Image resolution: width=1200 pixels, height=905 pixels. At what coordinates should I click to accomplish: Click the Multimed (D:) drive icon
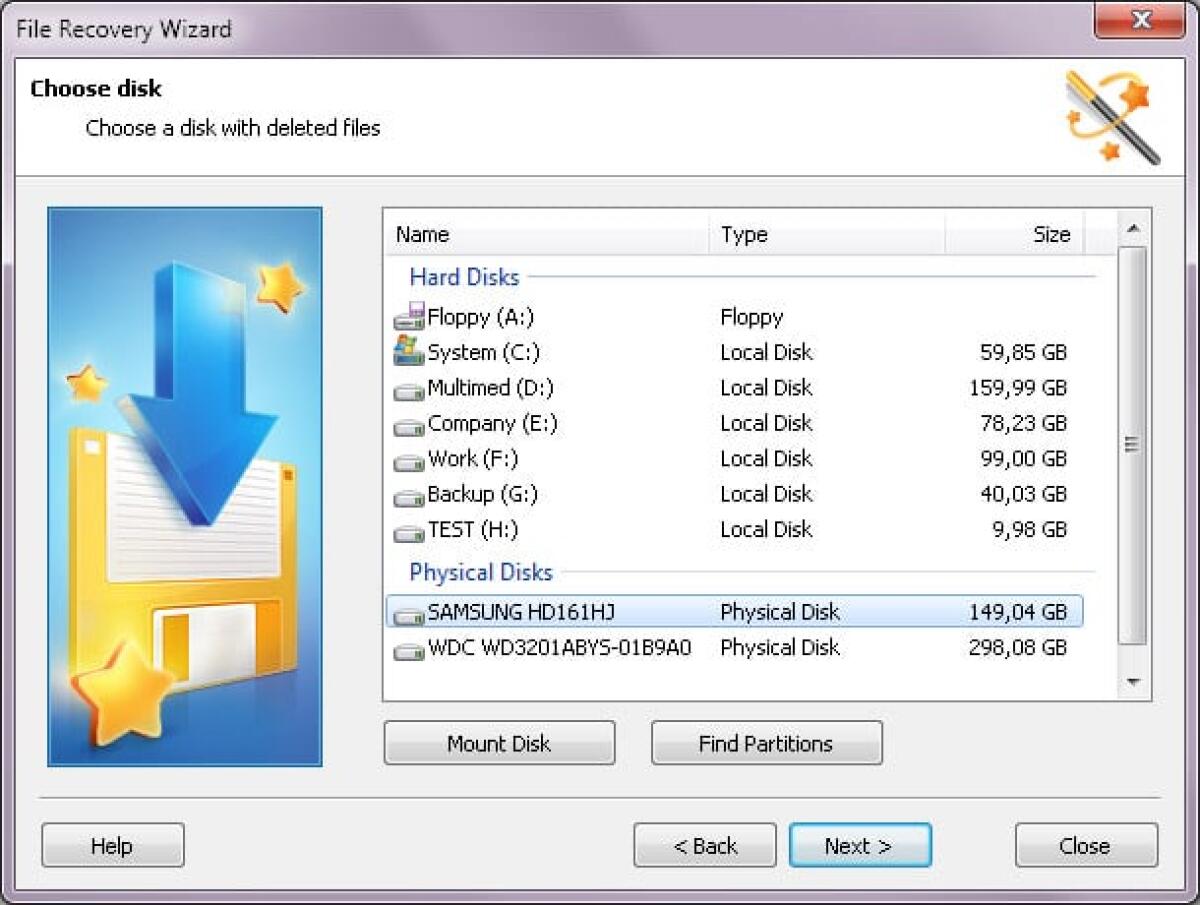pyautogui.click(x=408, y=388)
